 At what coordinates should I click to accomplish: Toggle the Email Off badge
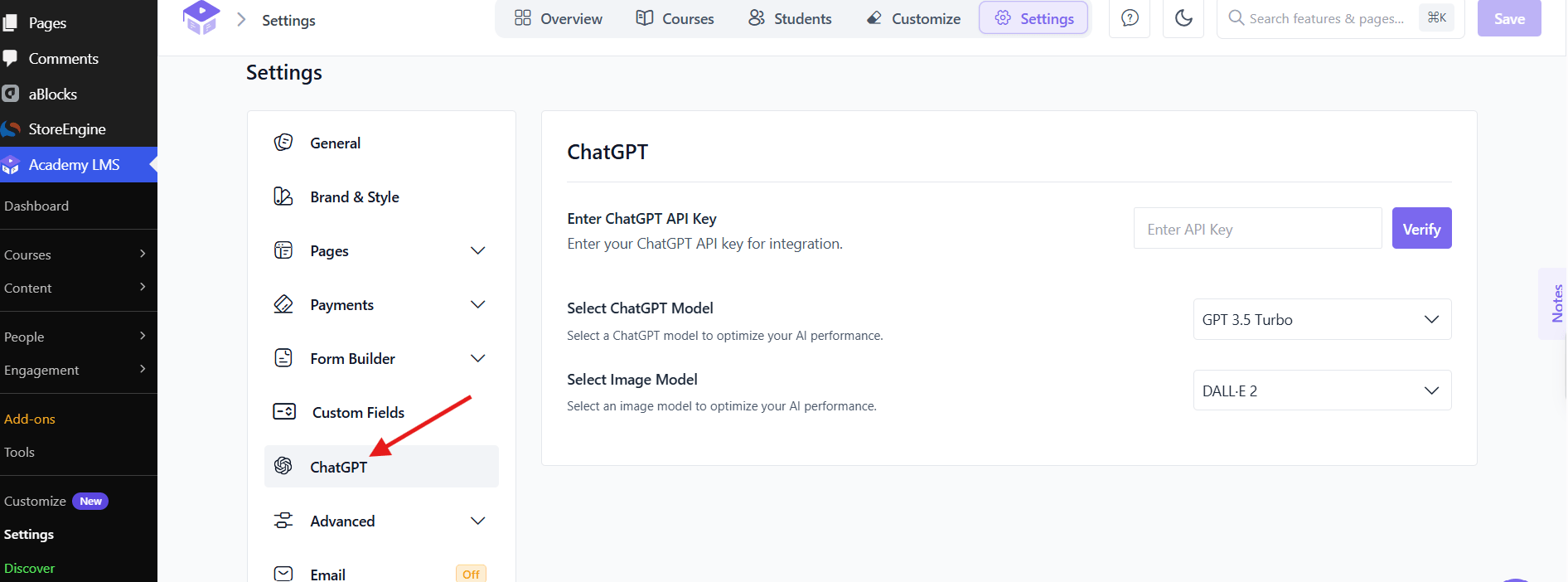471,574
